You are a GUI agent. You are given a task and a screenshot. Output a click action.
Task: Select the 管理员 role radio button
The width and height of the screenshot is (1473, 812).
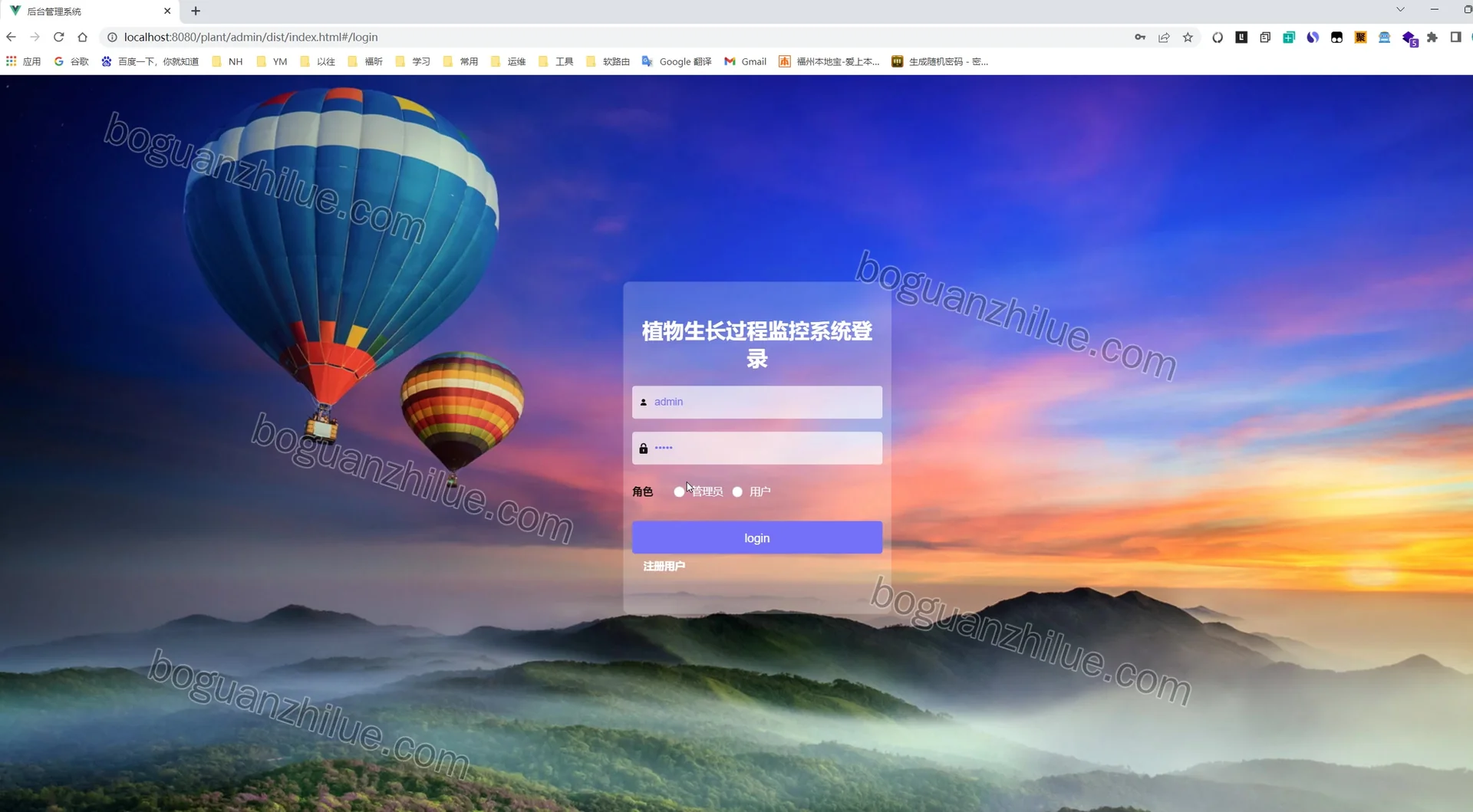pos(679,491)
